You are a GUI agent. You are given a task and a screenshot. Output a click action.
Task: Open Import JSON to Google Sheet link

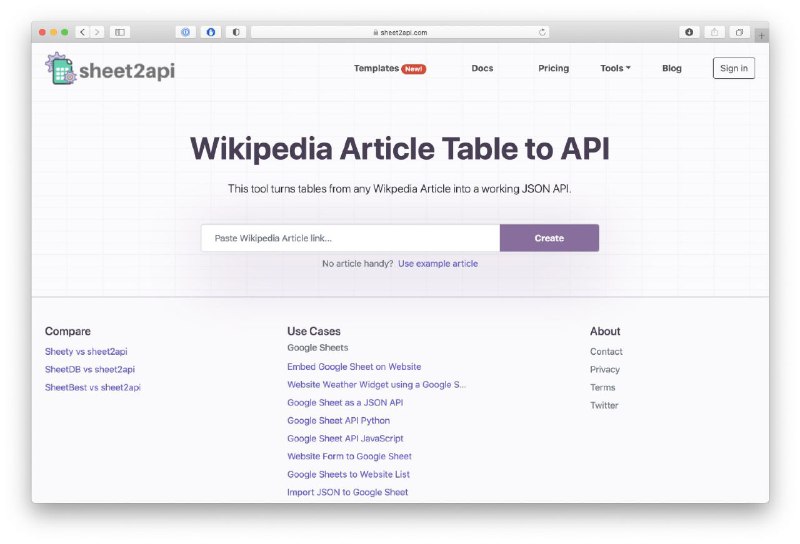tap(347, 492)
